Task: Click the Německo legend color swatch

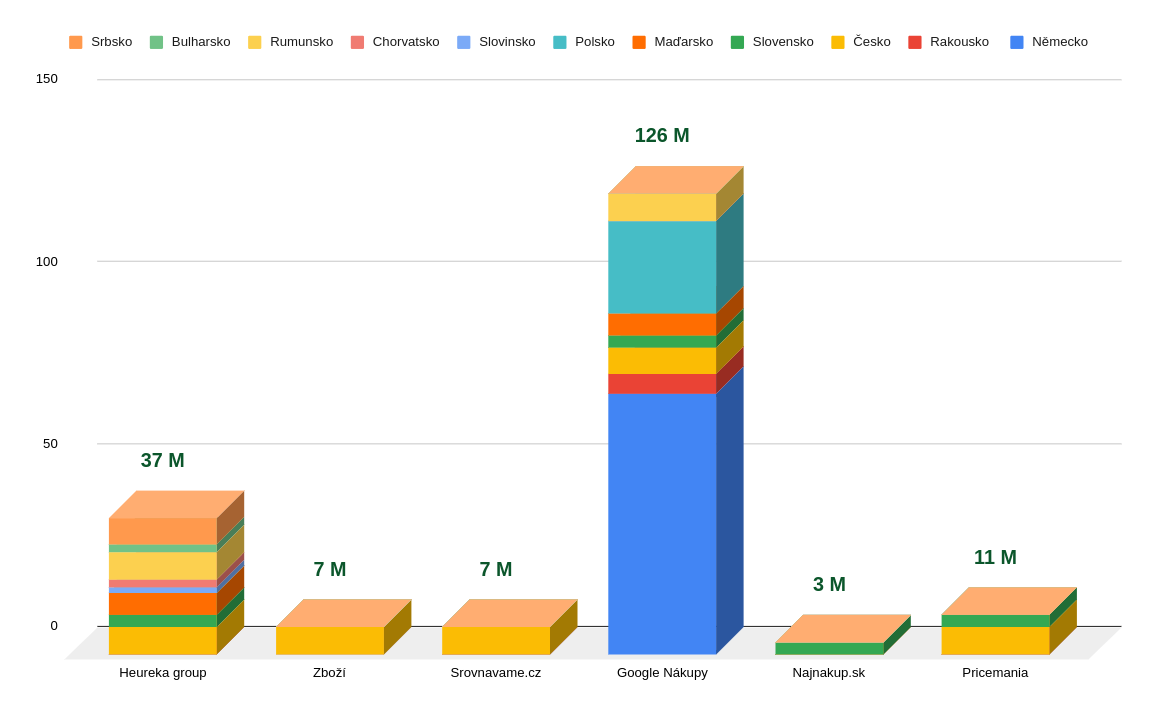Action: coord(1017,42)
